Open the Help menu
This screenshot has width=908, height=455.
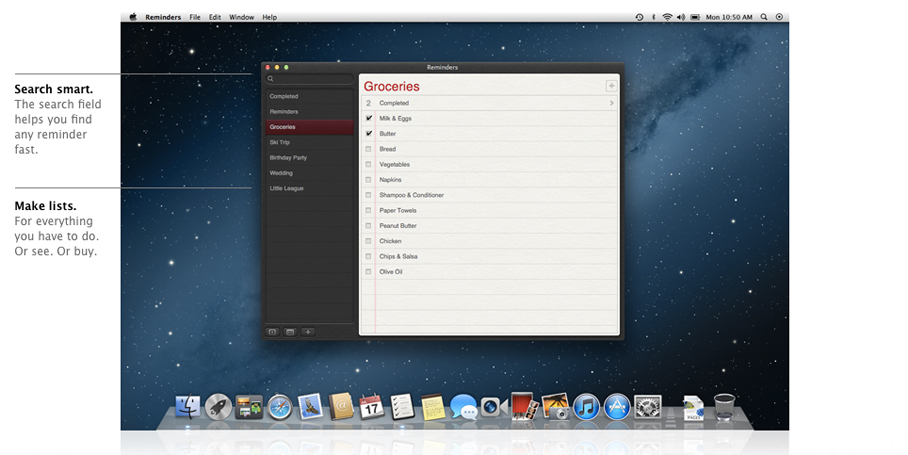point(269,17)
